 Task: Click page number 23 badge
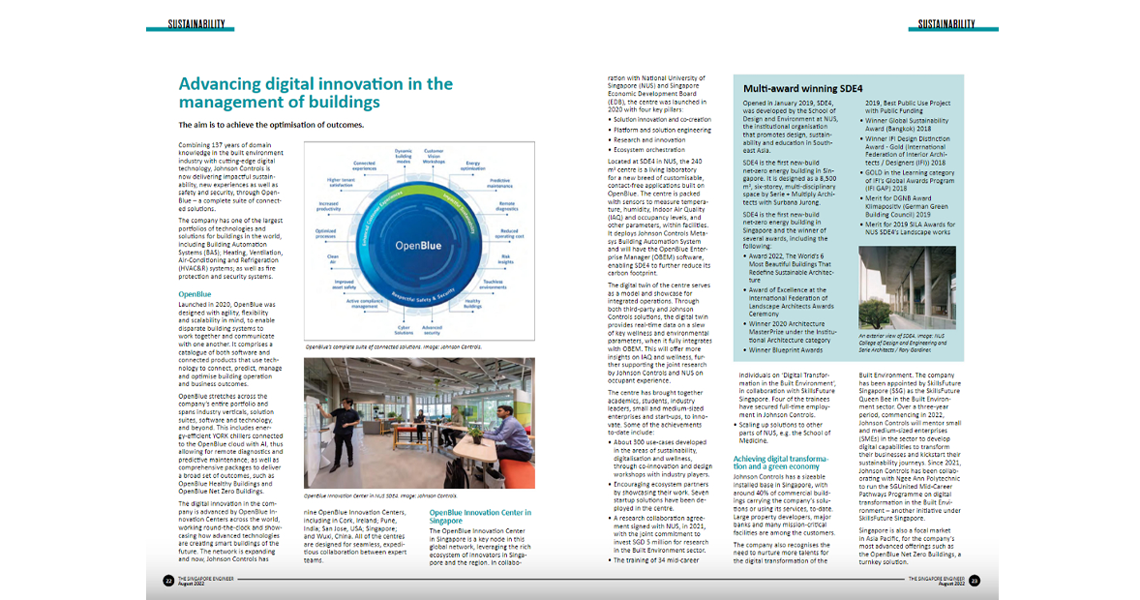974,580
